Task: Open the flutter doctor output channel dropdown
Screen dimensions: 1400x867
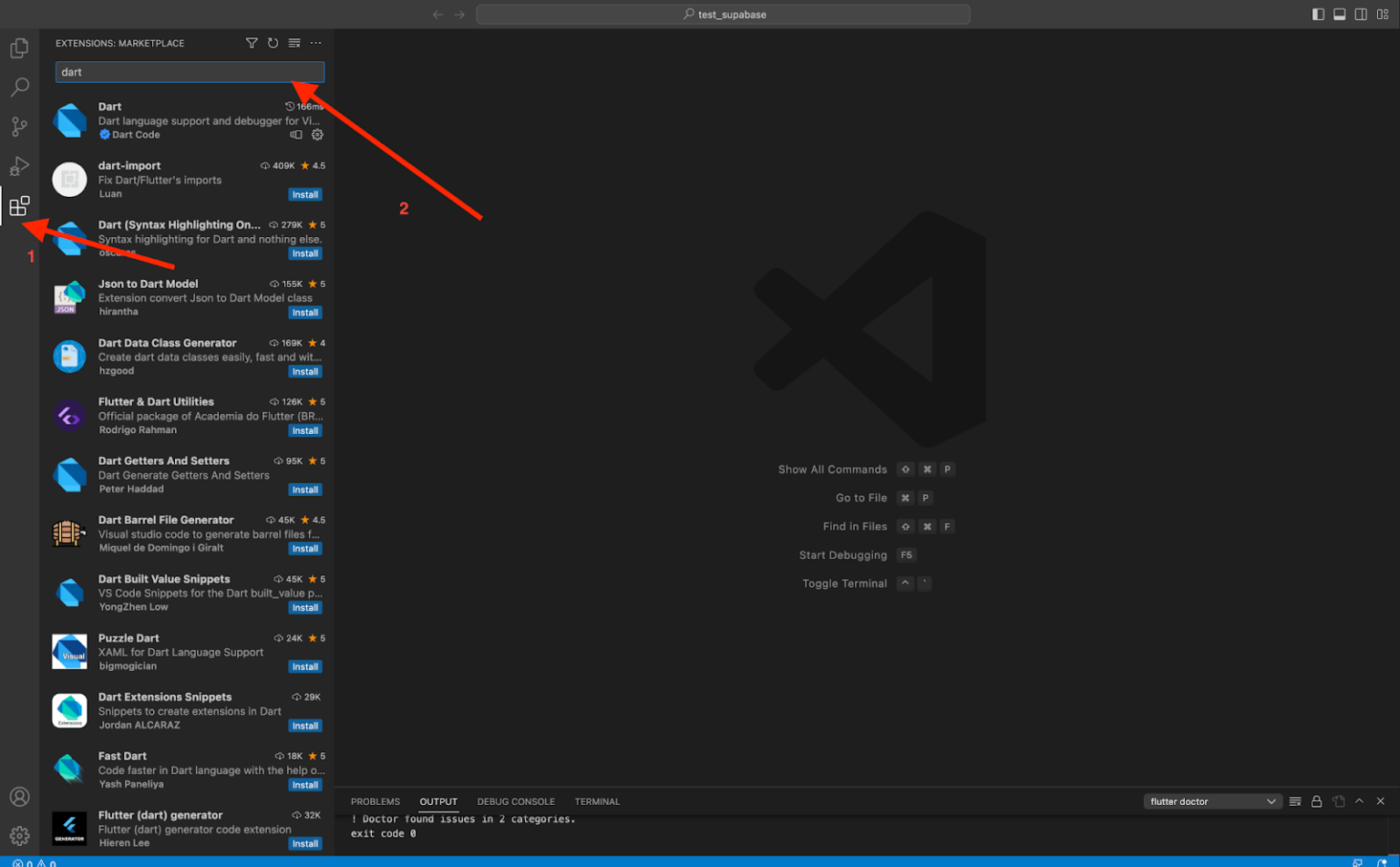Action: [1212, 801]
